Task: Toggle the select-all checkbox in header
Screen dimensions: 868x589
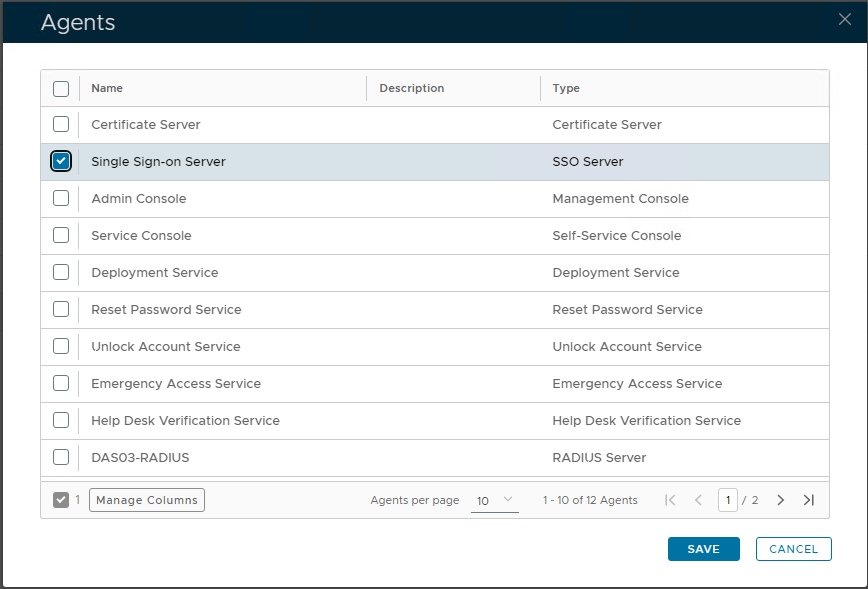Action: point(61,88)
